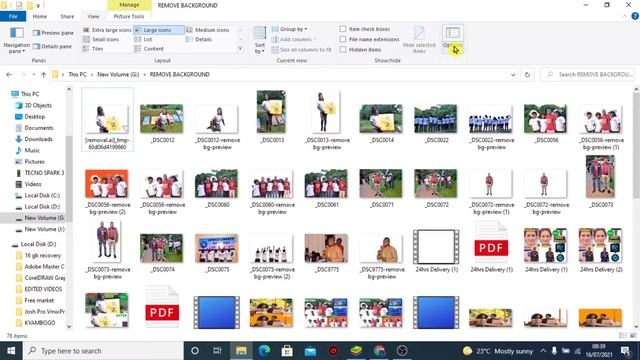Open the notification center icon
This screenshot has width=640, height=360.
coord(625,351)
